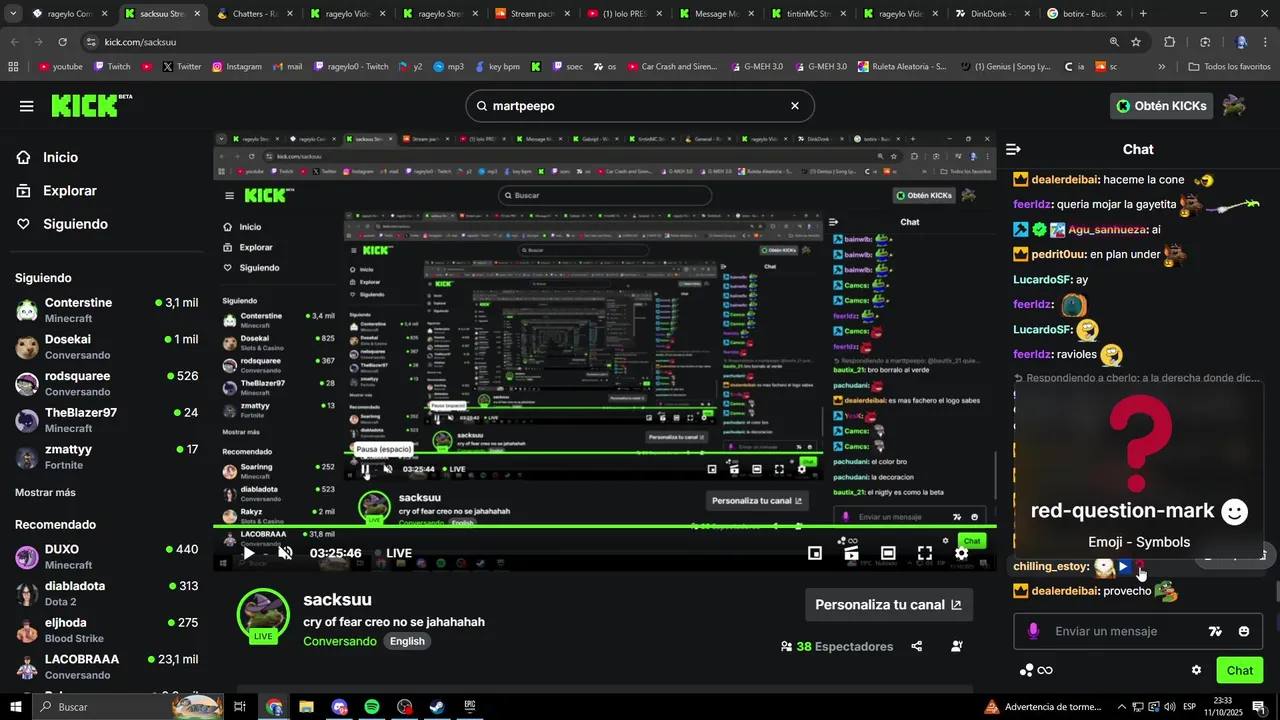
Task: Open browser extensions puzzle icon
Action: point(1169,42)
